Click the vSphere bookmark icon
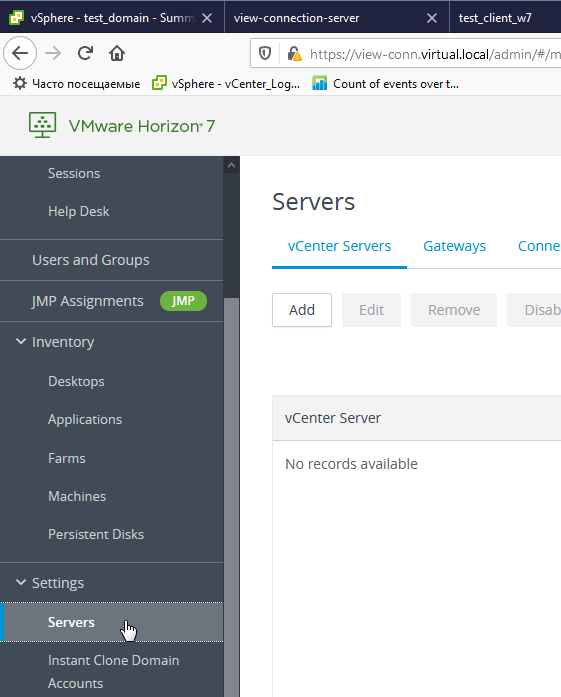Screen dimensions: 561x697 coord(159,83)
